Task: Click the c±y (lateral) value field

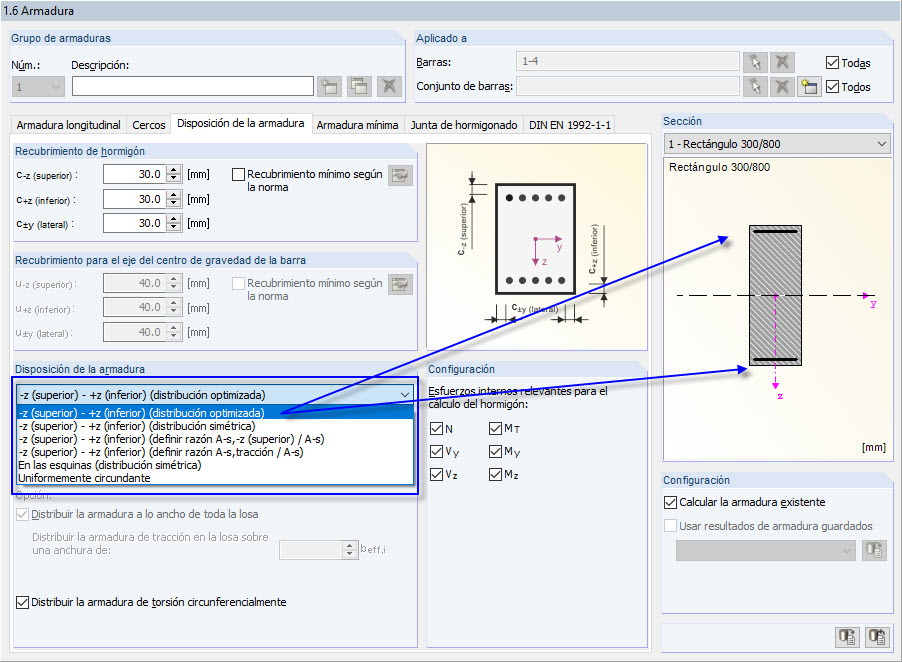Action: [135, 223]
